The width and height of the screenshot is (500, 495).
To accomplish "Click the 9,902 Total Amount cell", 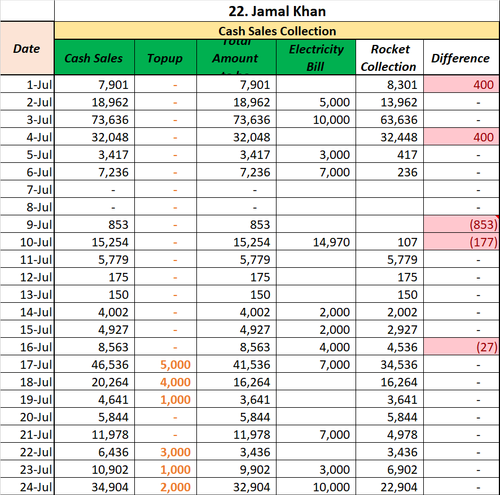I will pyautogui.click(x=236, y=469).
